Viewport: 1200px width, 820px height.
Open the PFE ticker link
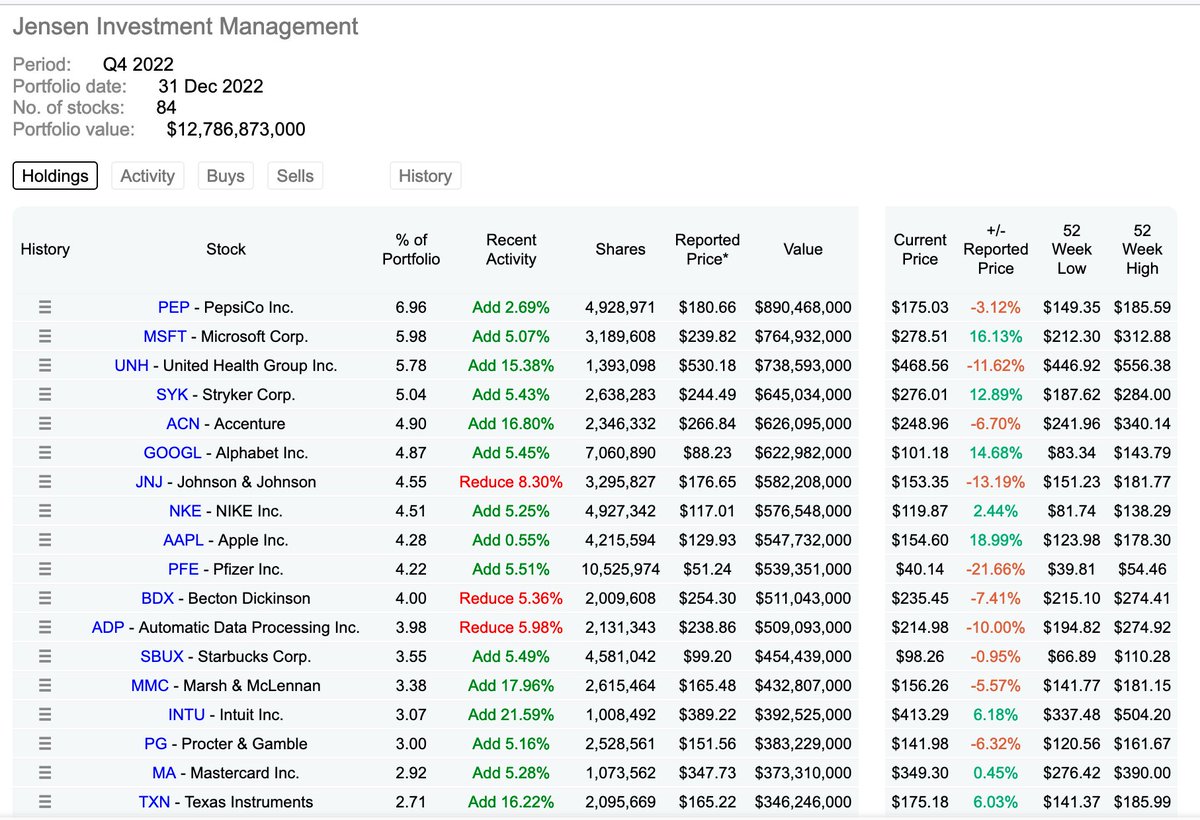pos(184,569)
